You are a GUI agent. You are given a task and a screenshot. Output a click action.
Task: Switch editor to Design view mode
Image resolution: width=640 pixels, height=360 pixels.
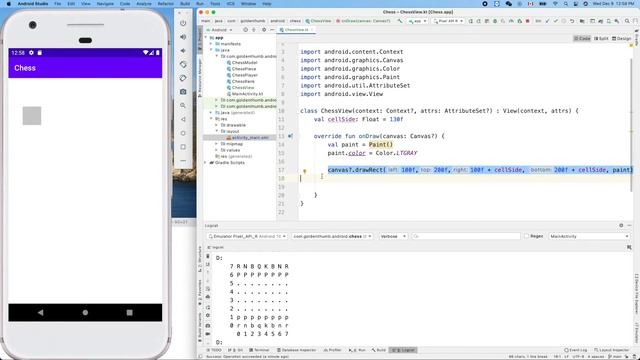(x=622, y=38)
